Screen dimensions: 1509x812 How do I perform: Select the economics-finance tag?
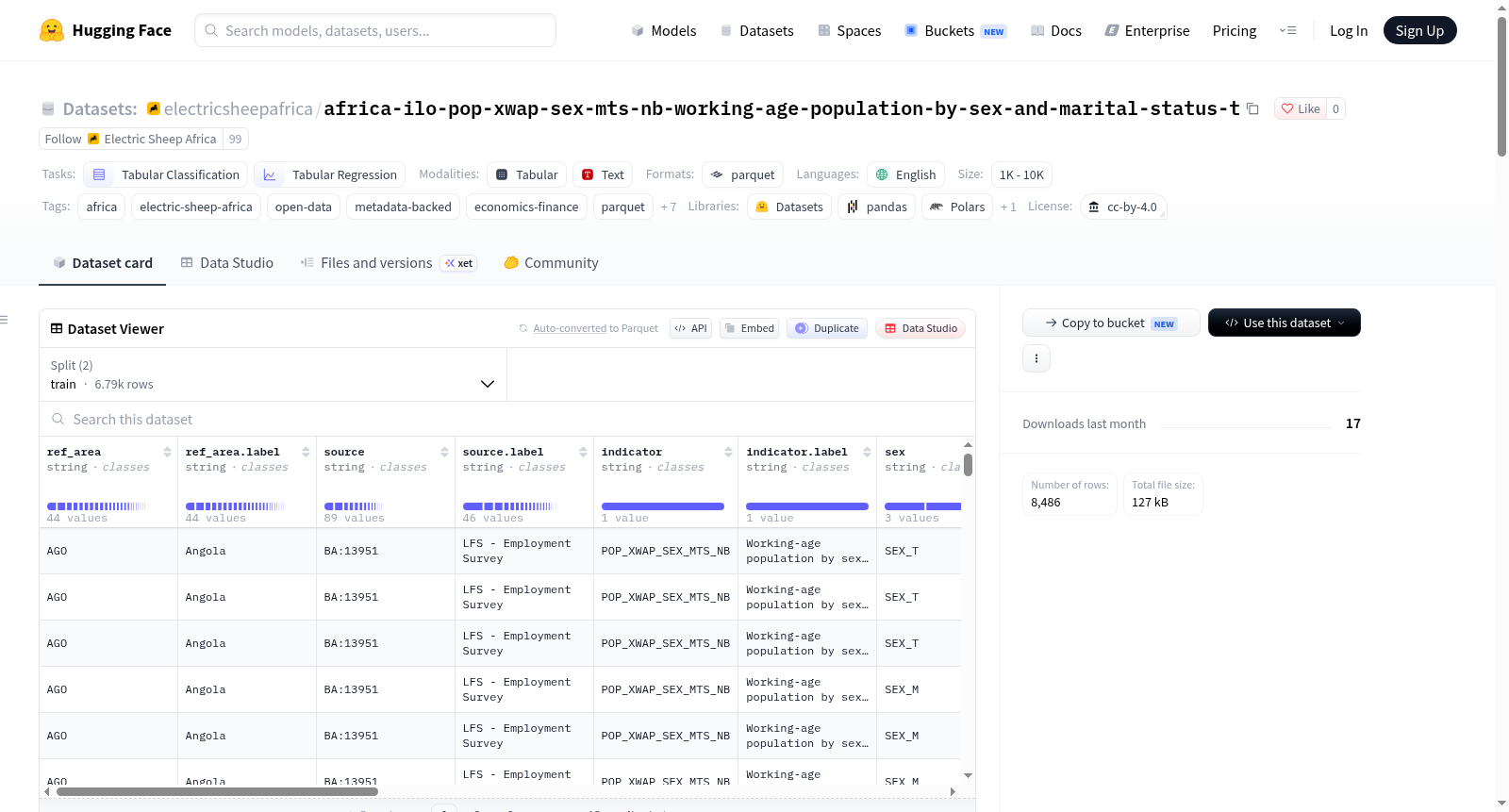tap(526, 207)
